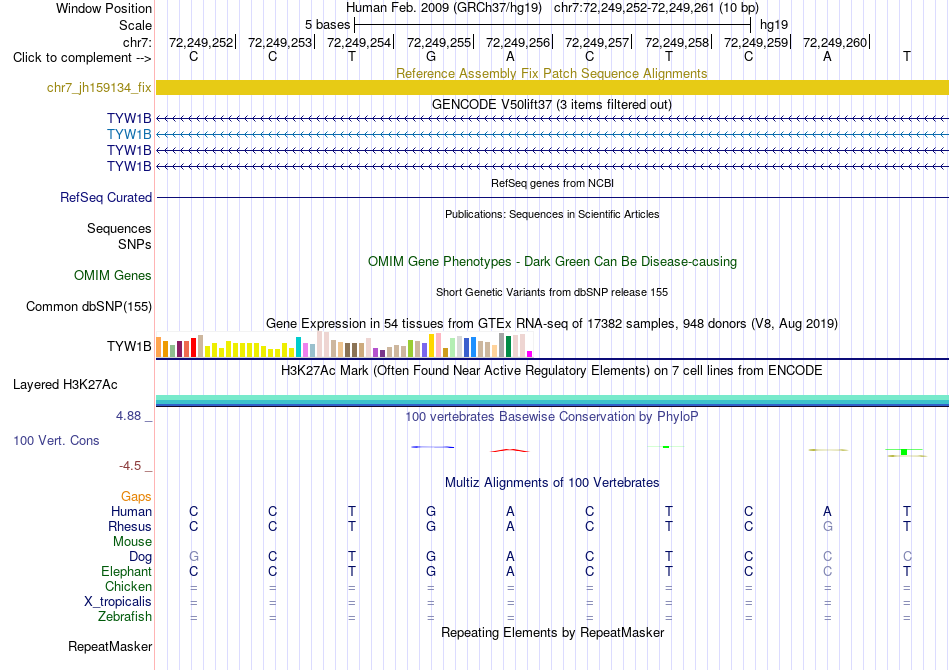Click the Human alignment row label
The width and height of the screenshot is (950, 670).
coord(131,512)
